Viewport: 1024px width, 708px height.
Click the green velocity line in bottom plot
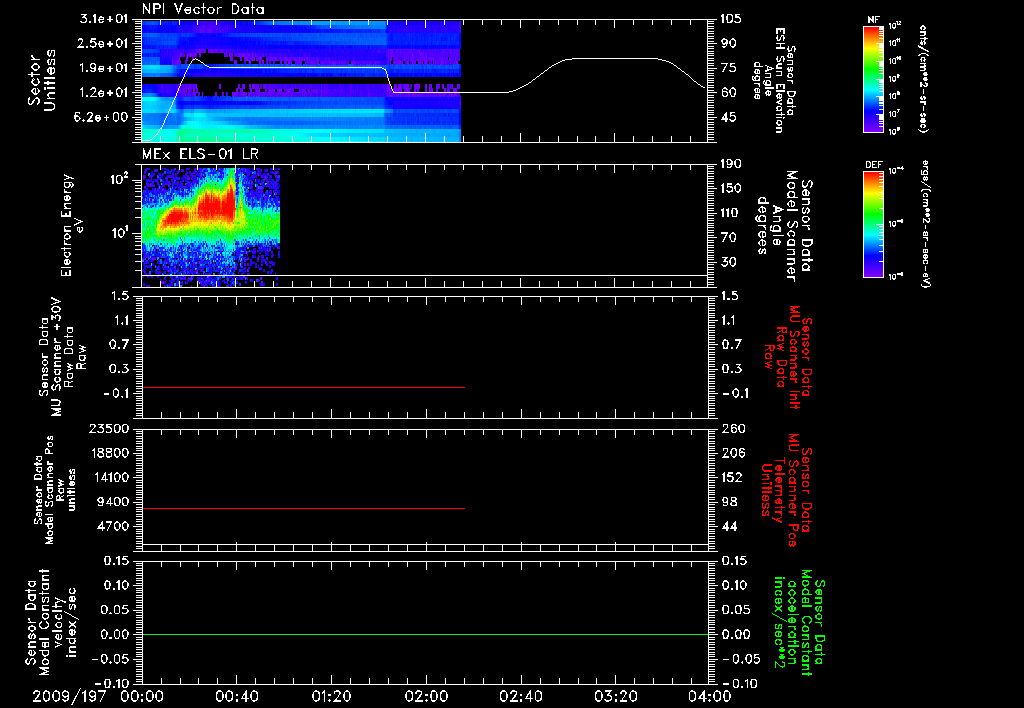coord(425,634)
